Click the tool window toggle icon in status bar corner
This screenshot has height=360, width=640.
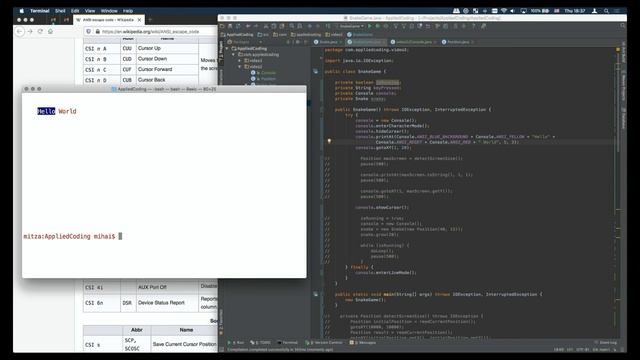[x=222, y=349]
